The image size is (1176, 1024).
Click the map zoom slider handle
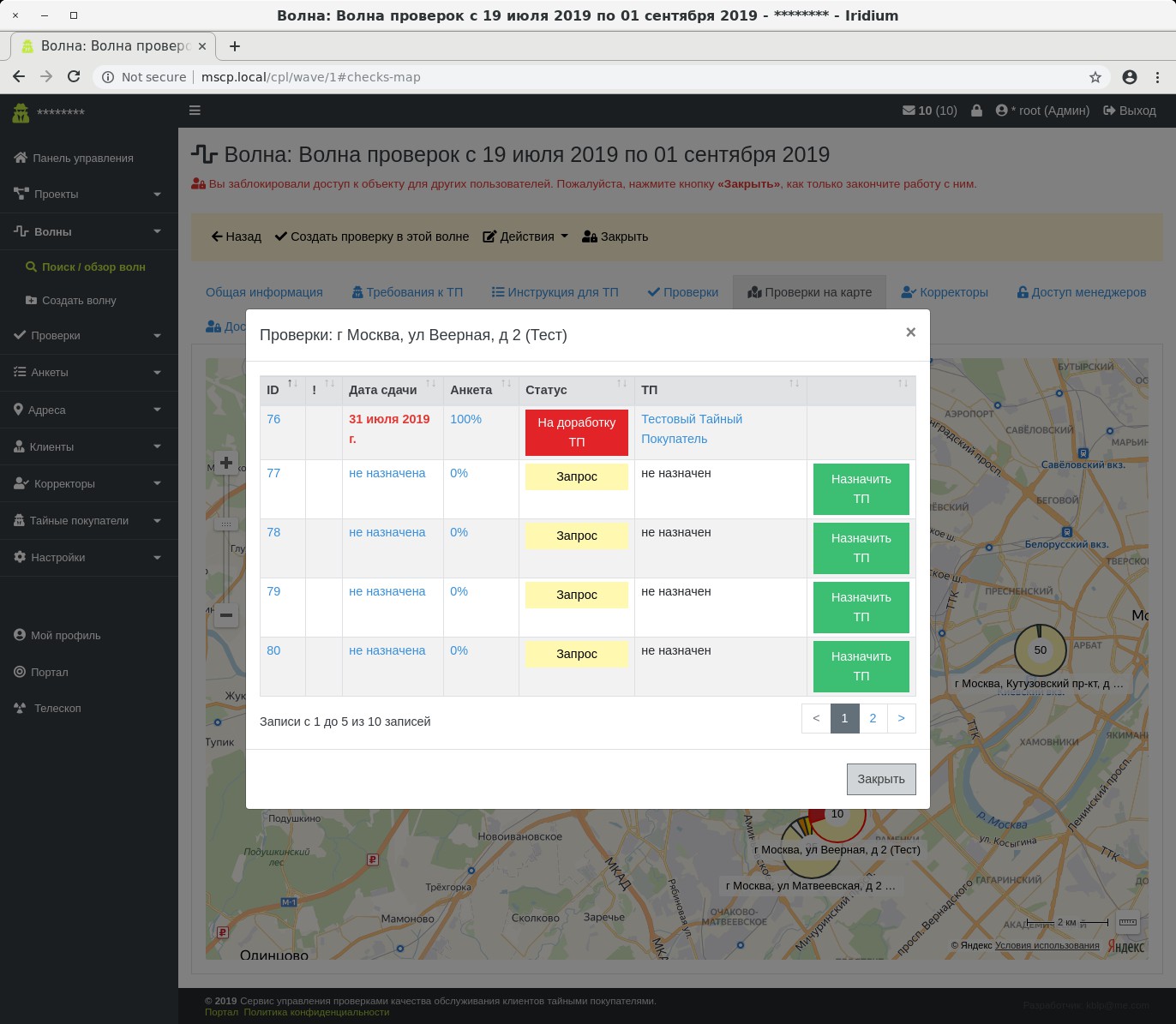[x=226, y=524]
